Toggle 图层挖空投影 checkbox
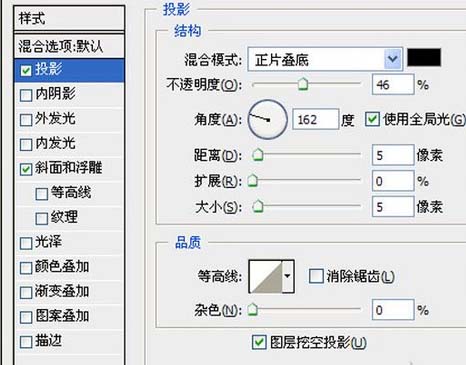 point(259,342)
